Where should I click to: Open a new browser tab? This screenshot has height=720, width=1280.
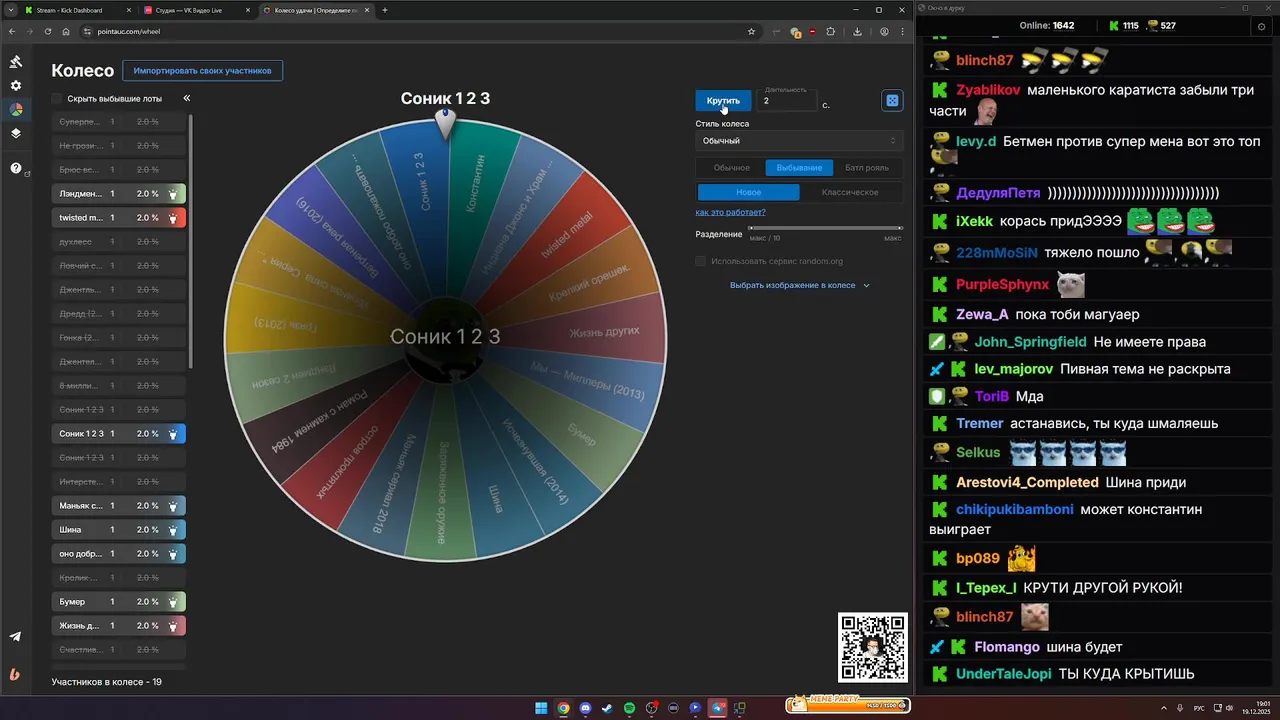[385, 10]
